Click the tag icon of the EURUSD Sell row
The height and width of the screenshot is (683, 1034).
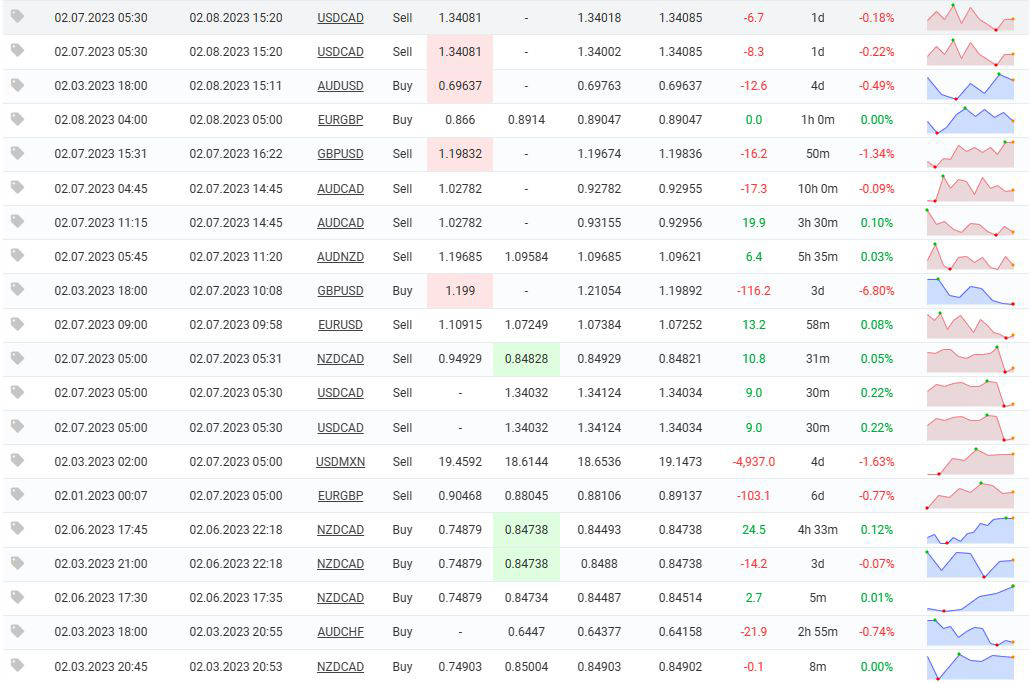coord(18,324)
